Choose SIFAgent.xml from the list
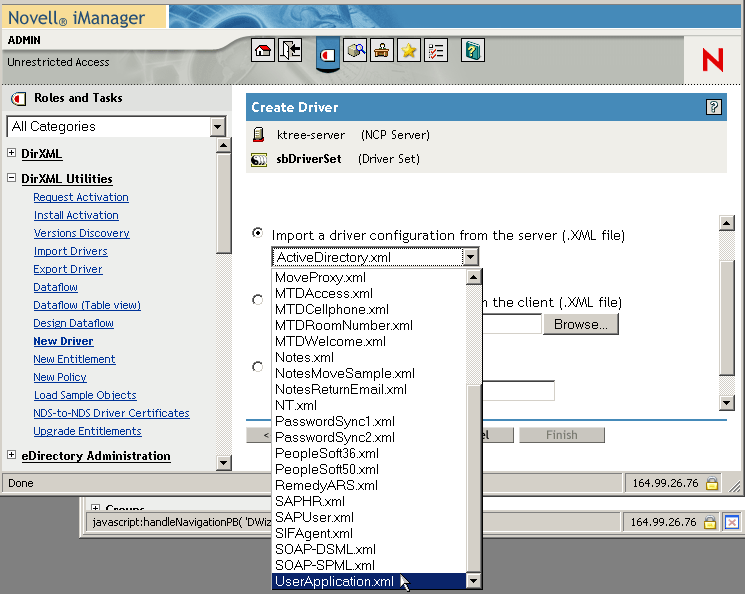Image resolution: width=745 pixels, height=594 pixels. click(x=369, y=533)
